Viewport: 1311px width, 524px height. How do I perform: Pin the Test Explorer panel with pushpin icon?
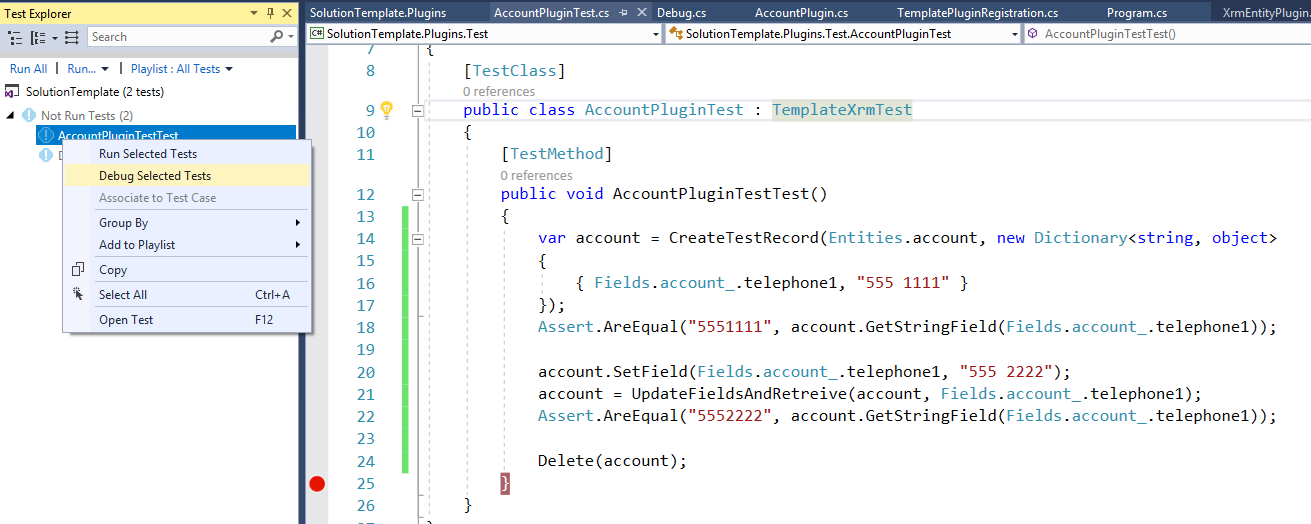(x=270, y=13)
